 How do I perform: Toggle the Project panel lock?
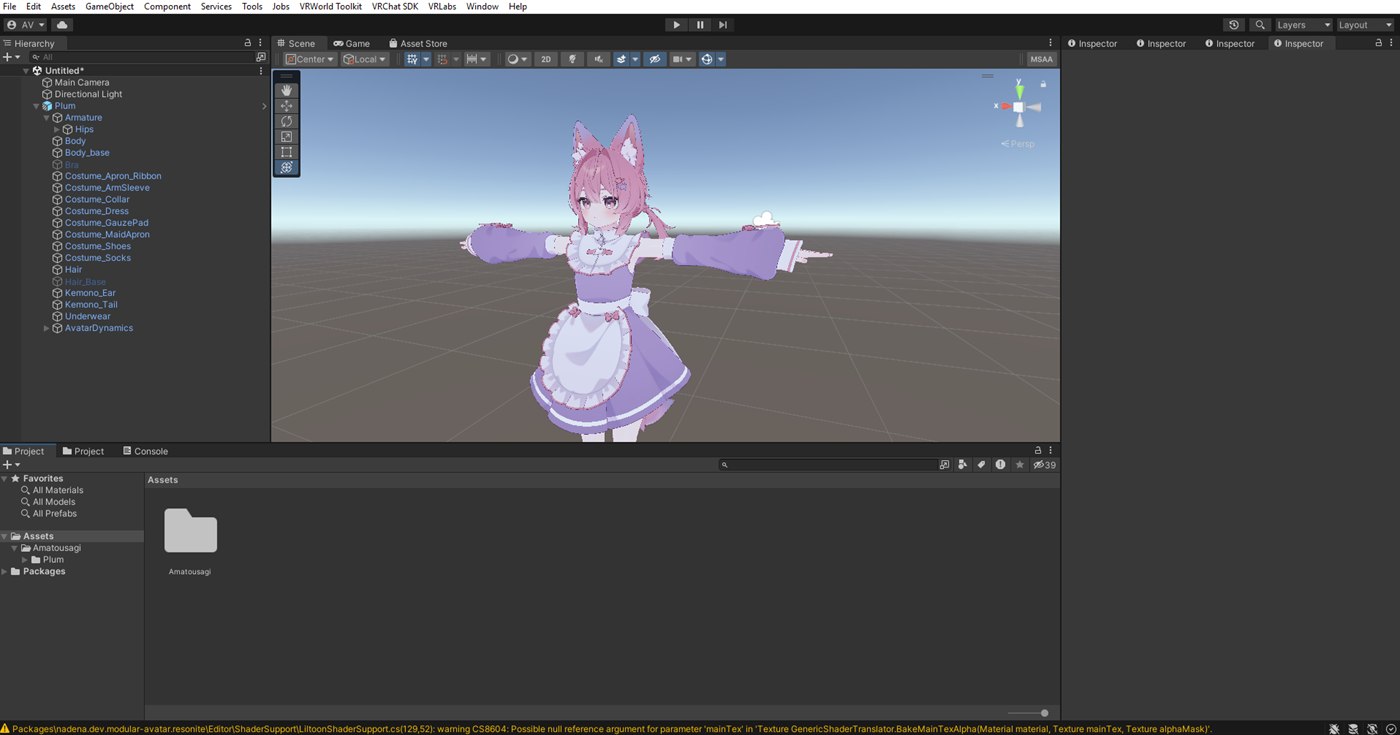point(1038,451)
